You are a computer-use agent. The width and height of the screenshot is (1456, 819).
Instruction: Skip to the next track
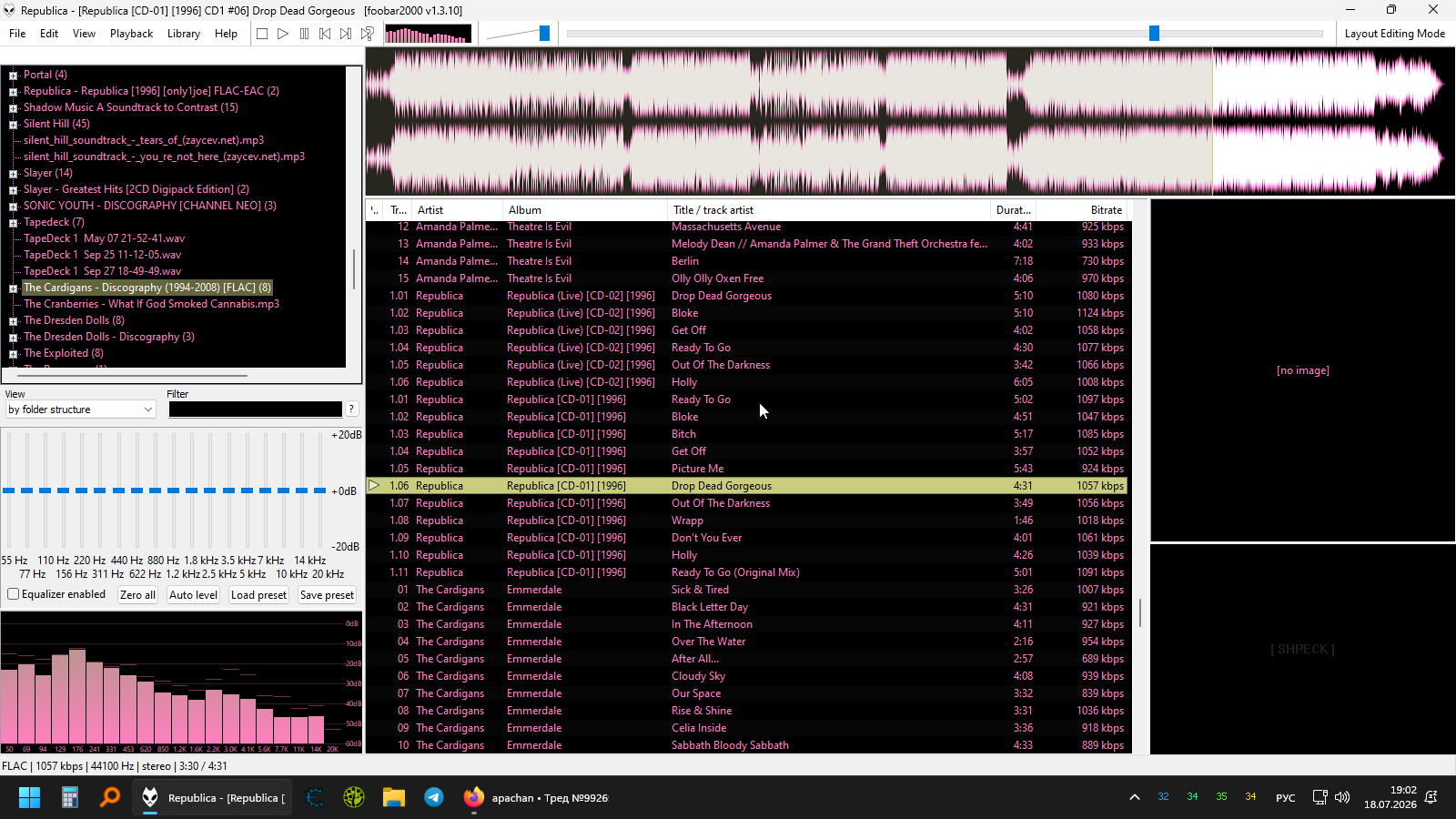coord(346,34)
